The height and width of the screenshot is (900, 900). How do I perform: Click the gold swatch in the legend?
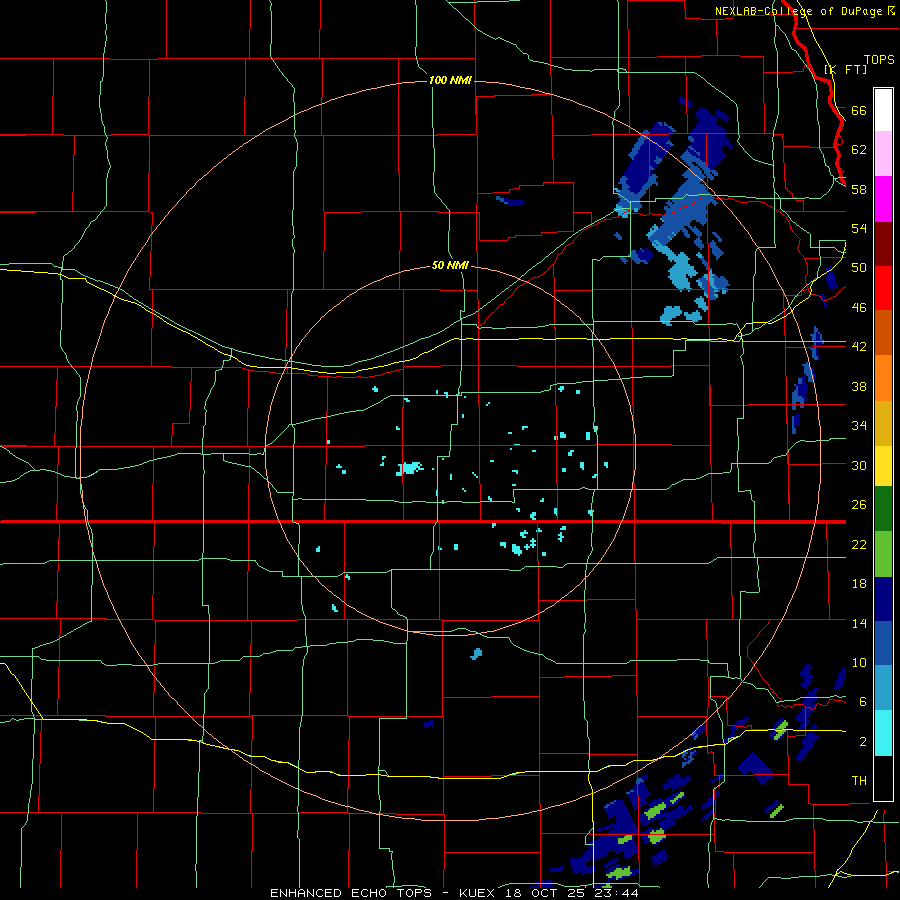[883, 423]
